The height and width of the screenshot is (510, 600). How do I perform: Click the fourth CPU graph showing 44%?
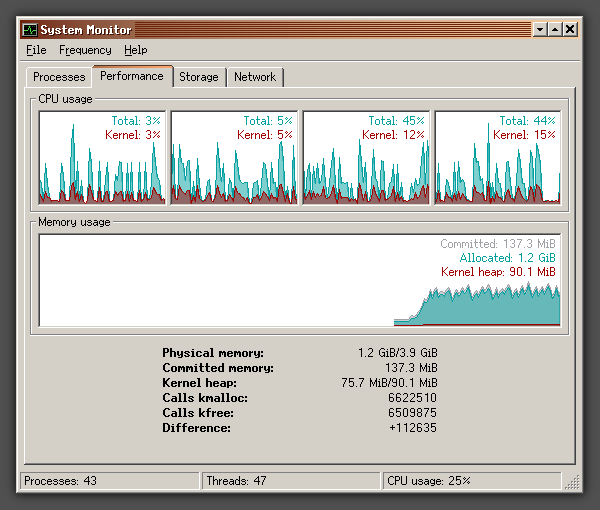click(x=498, y=158)
